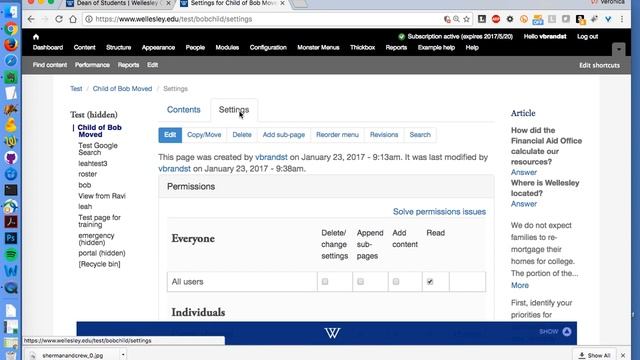
Task: Open the Appearance admin menu
Action: click(x=158, y=47)
